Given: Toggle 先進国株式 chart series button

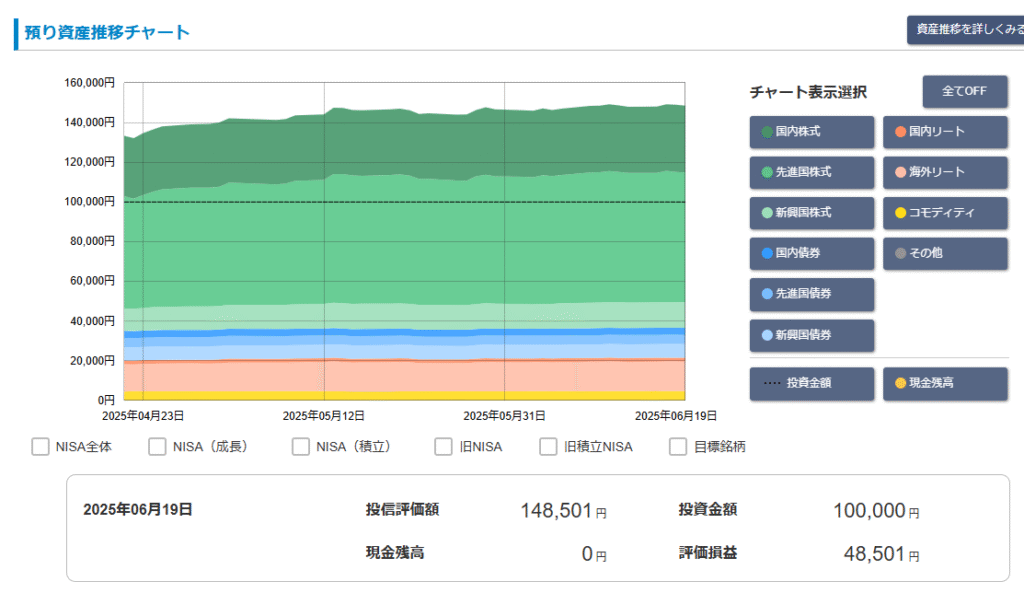Looking at the screenshot, I should point(811,172).
